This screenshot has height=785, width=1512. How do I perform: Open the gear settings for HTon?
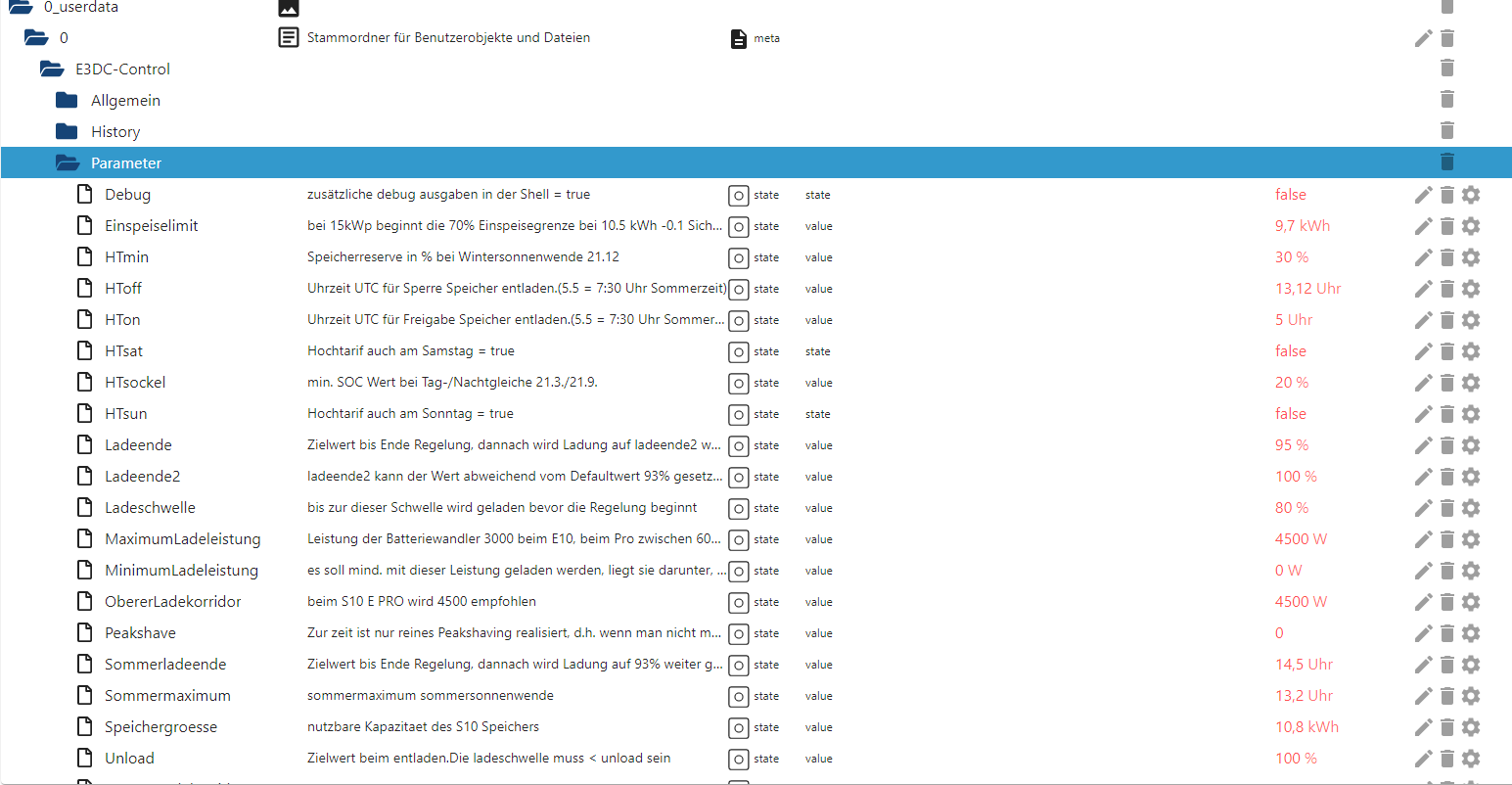click(x=1471, y=320)
